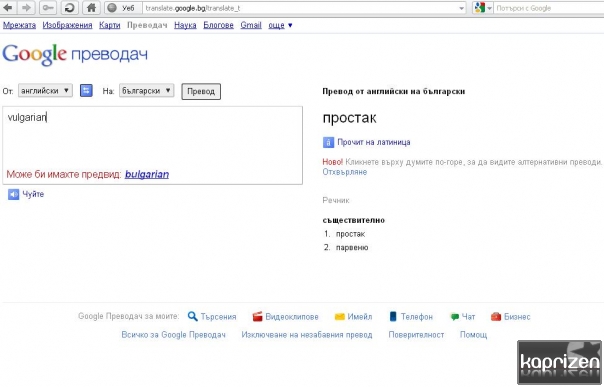Open the Gmail link in the top bar
The width and height of the screenshot is (604, 387).
251,25
